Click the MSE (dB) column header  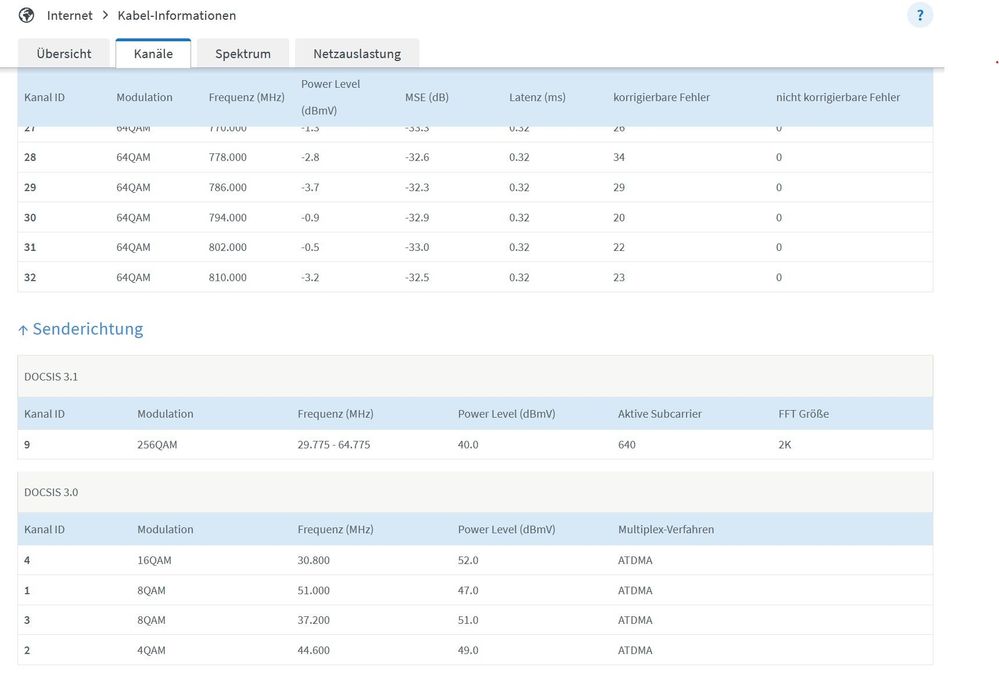pyautogui.click(x=427, y=97)
